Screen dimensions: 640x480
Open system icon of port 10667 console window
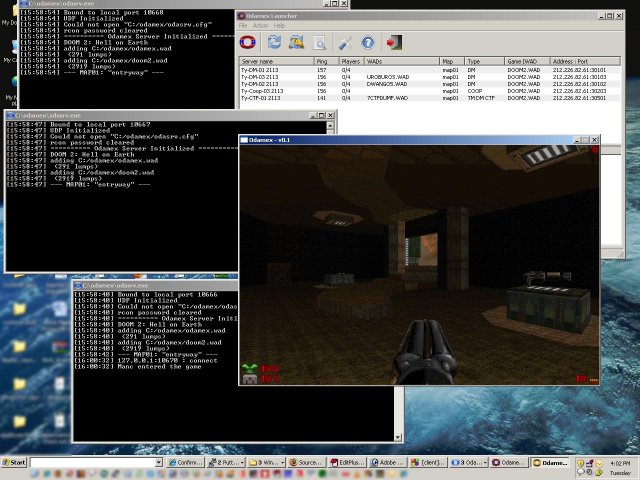coord(11,116)
